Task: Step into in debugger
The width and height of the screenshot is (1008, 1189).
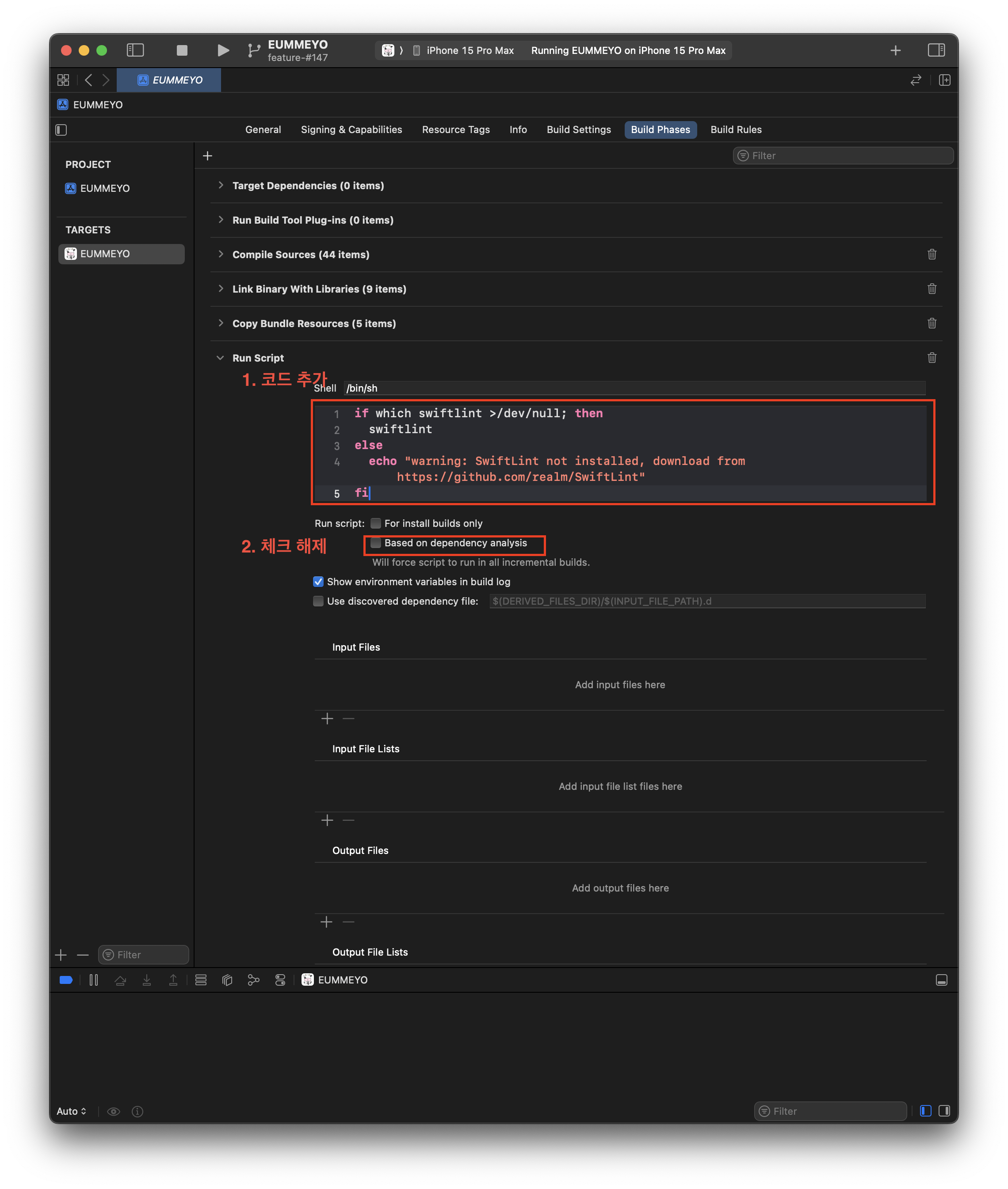Action: coord(147,979)
